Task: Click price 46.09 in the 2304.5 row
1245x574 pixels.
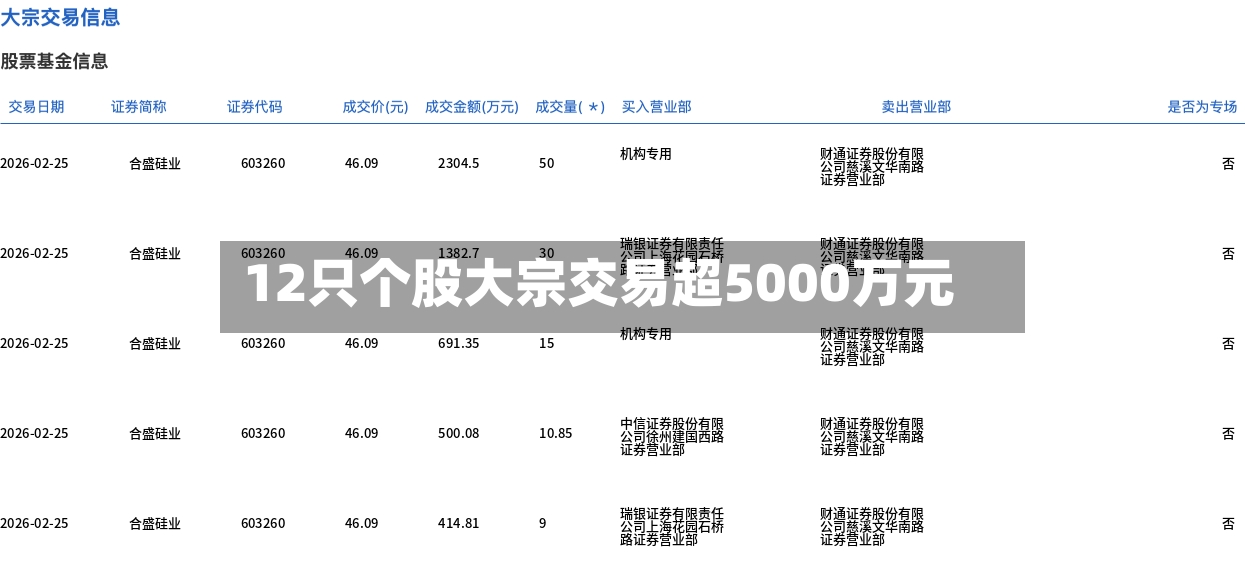Action: pyautogui.click(x=362, y=163)
